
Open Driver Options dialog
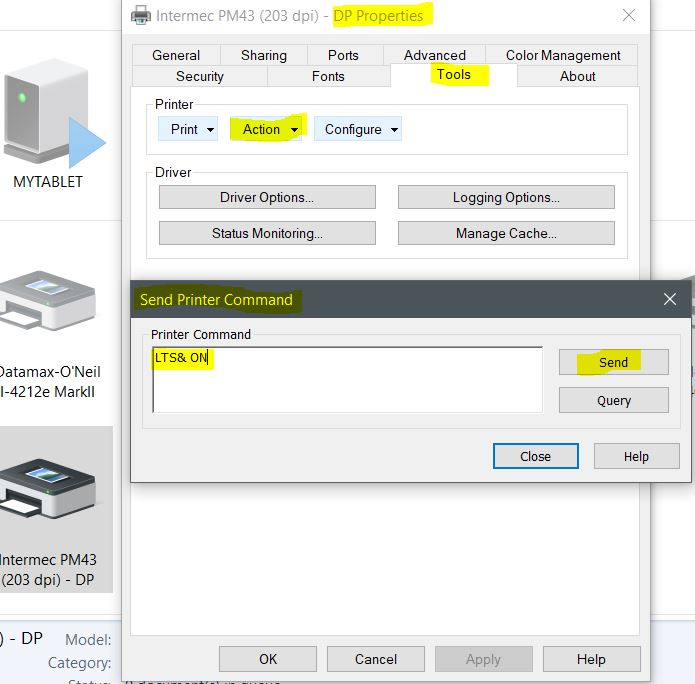[x=267, y=197]
